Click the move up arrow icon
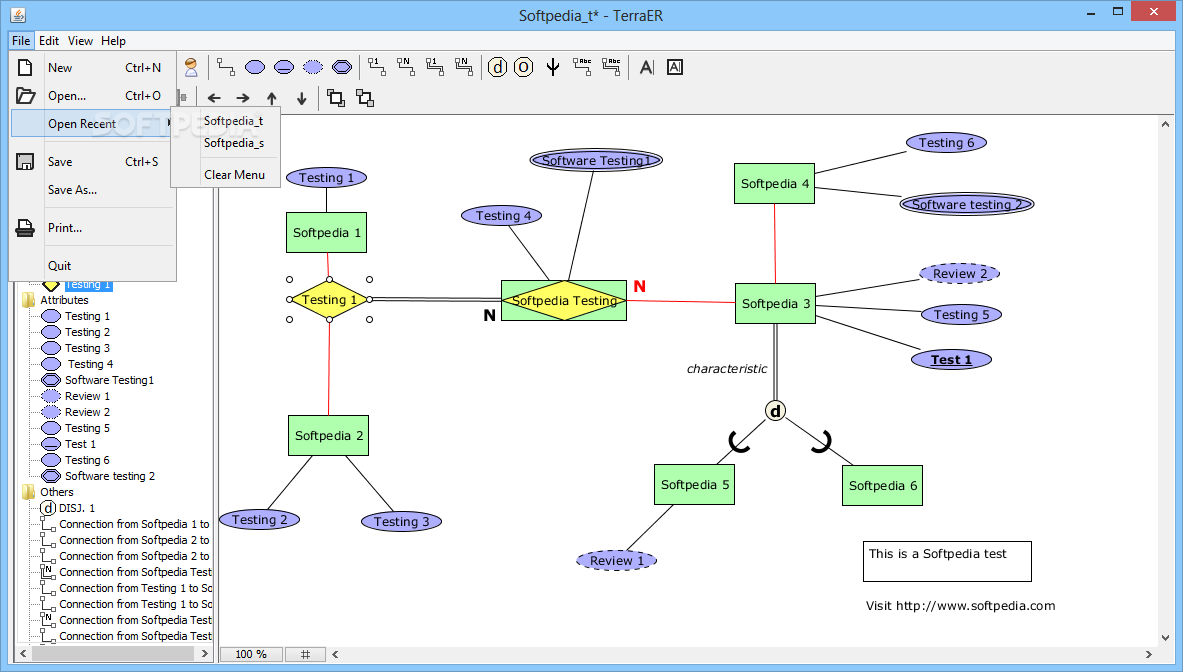The width and height of the screenshot is (1183, 672). [272, 98]
